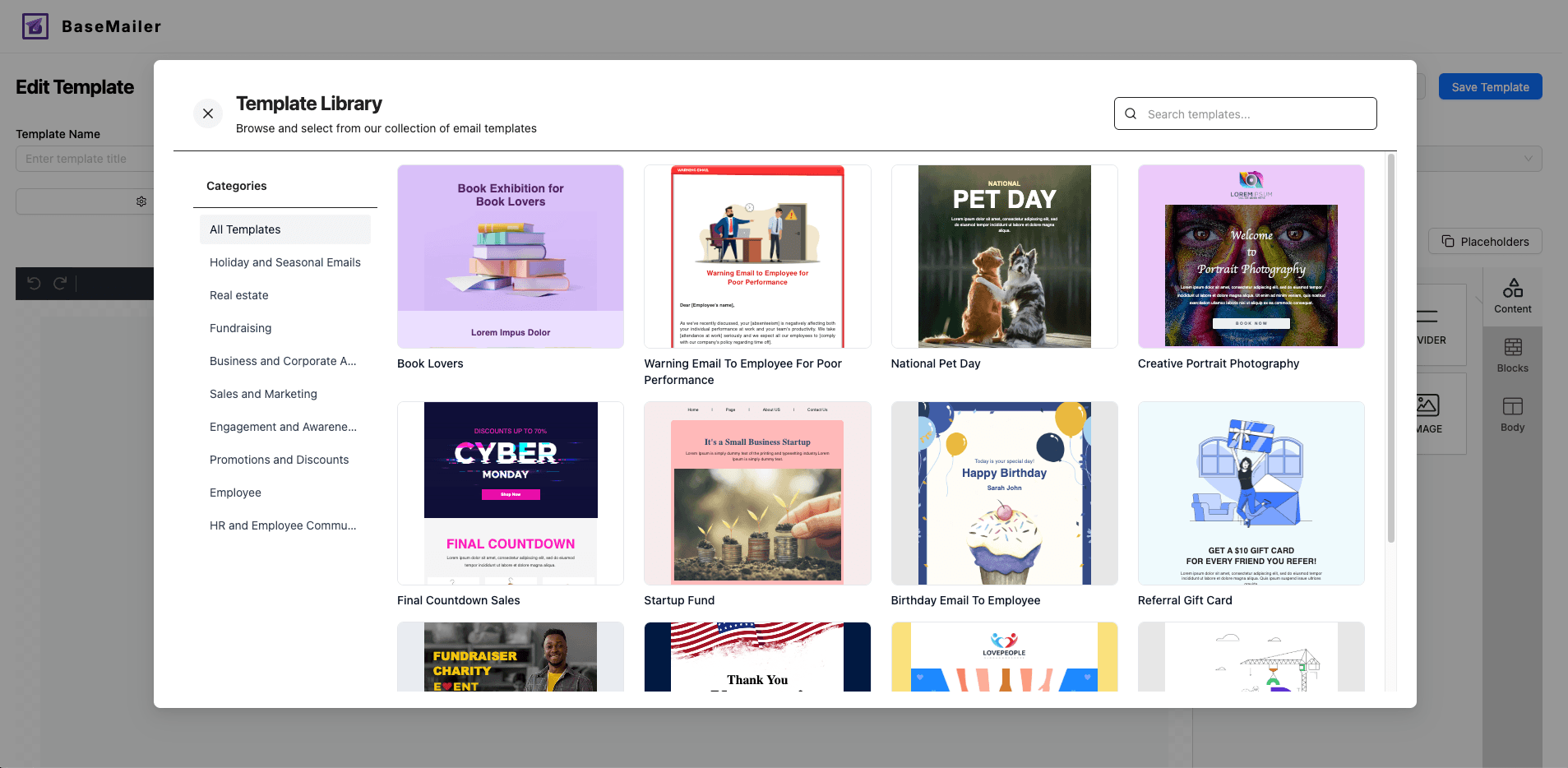Click the undo icon in the editor toolbar
The image size is (1568, 768).
click(x=33, y=283)
